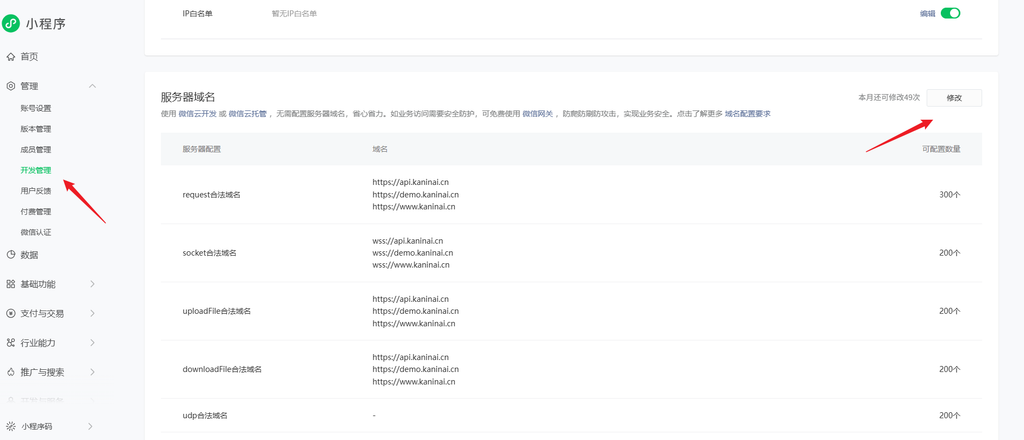Collapse the 管理 menu chevron

pyautogui.click(x=92, y=86)
